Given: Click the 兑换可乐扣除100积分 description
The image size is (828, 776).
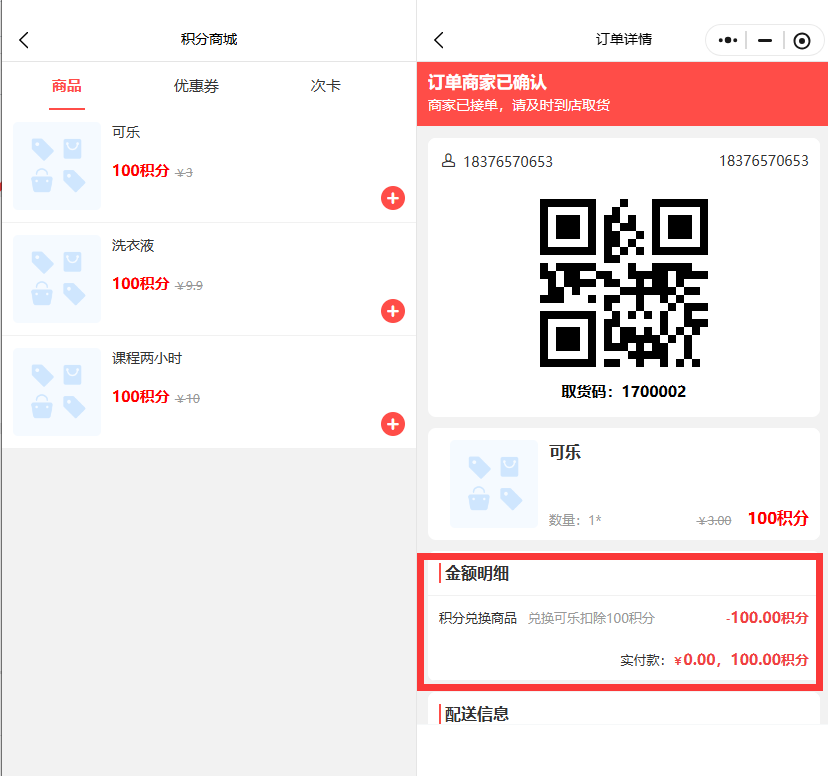Looking at the screenshot, I should pos(591,618).
